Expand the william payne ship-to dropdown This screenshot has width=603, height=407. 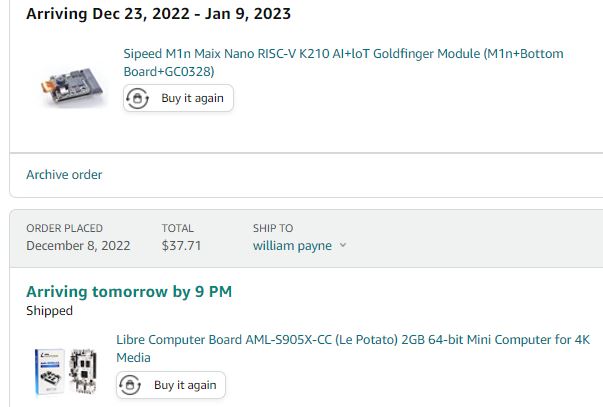tap(300, 245)
